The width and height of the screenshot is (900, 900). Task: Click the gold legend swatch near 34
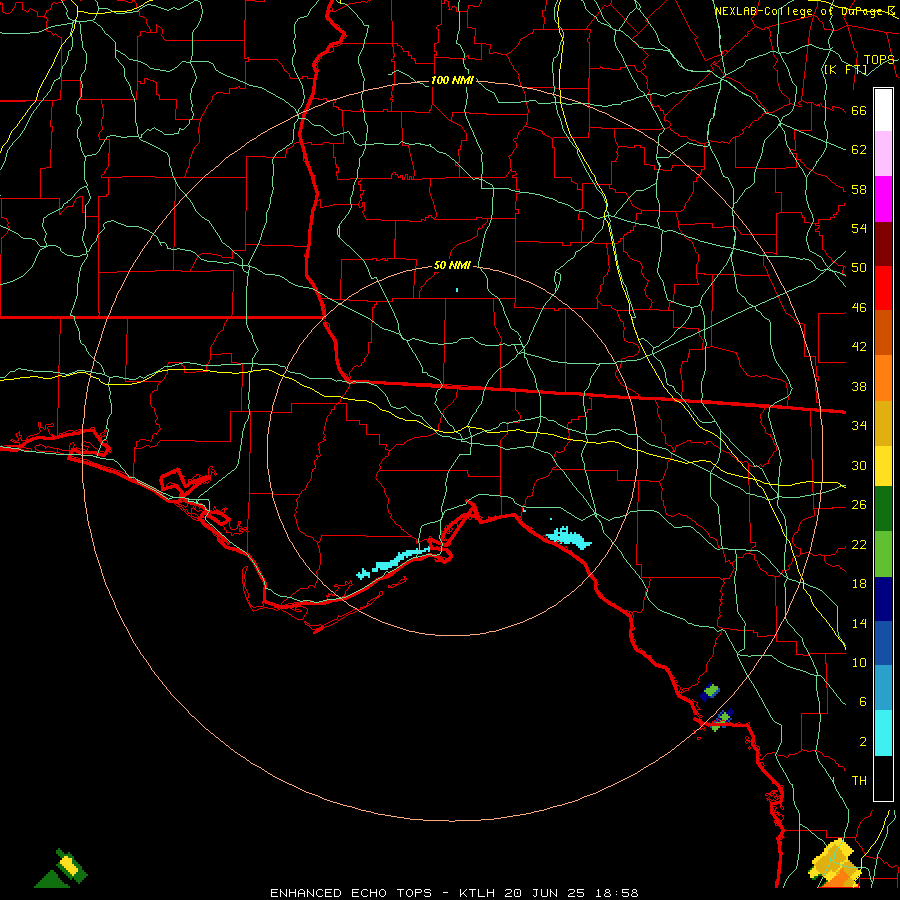[x=883, y=423]
